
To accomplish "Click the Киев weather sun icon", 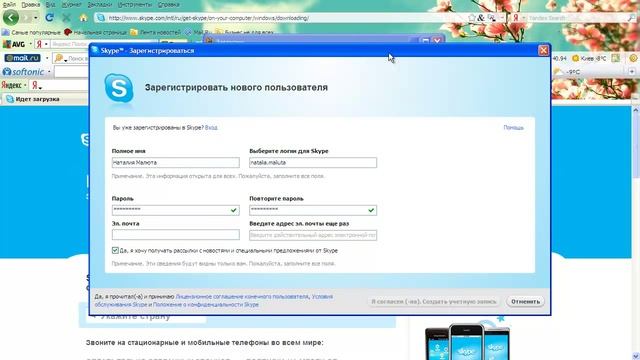I will pyautogui.click(x=576, y=58).
